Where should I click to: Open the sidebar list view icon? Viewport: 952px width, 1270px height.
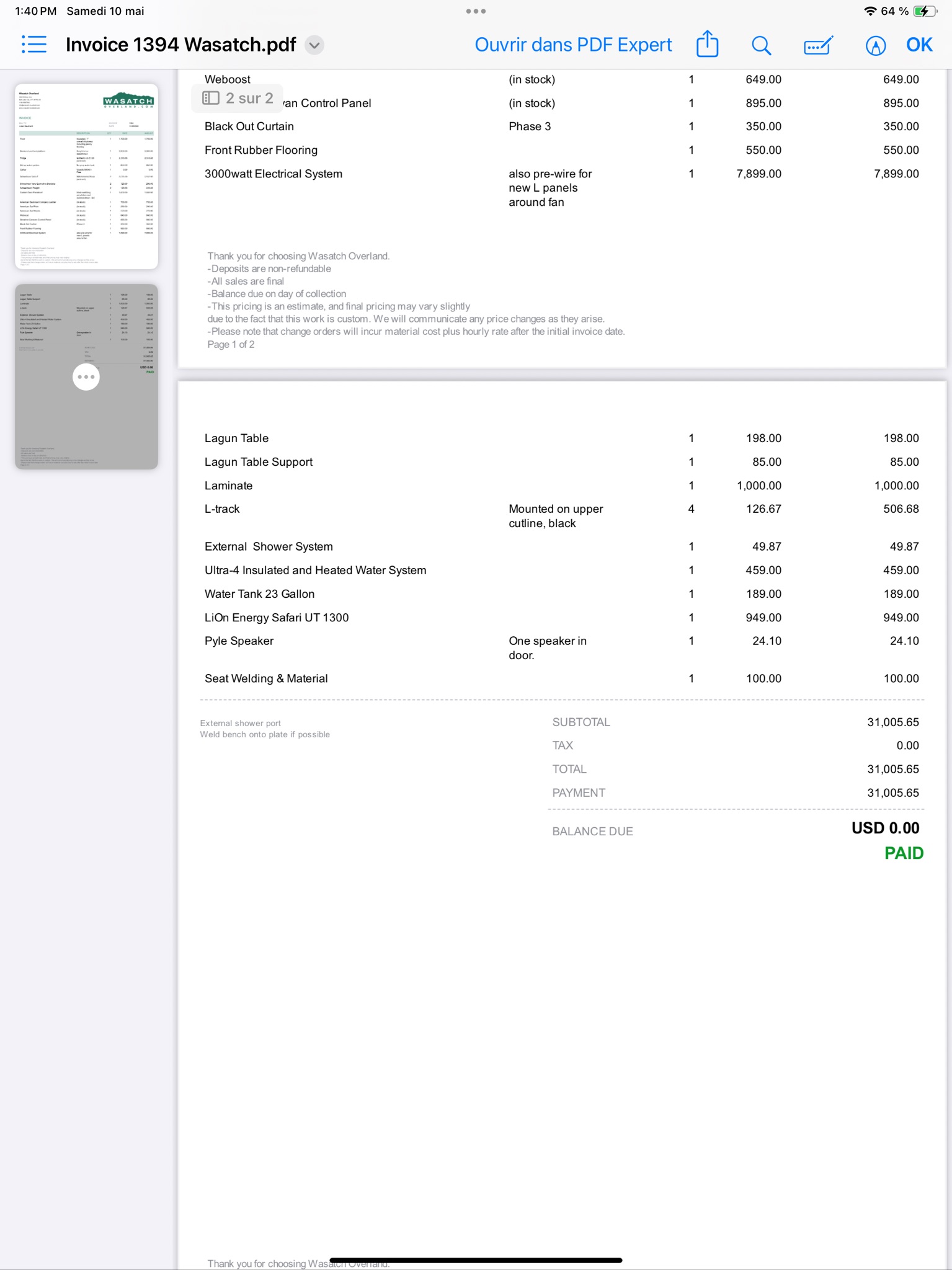click(33, 45)
